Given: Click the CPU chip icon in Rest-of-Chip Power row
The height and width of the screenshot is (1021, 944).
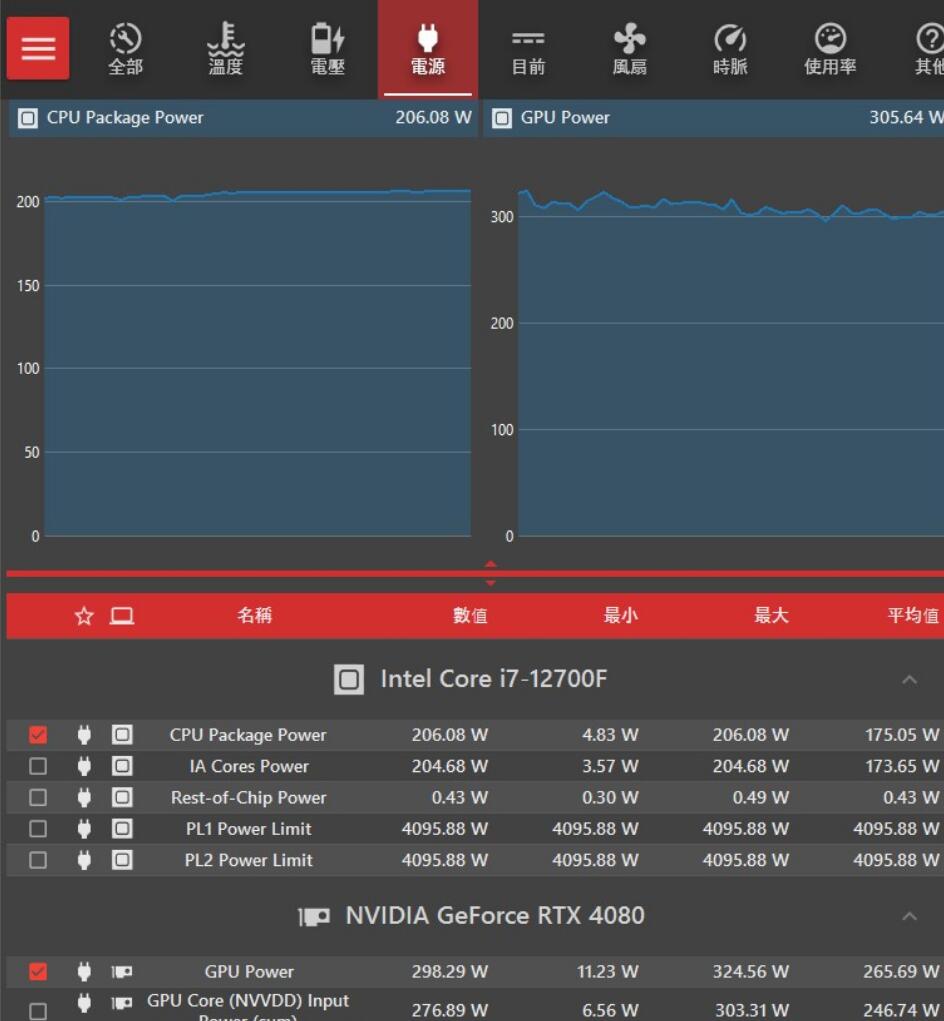Looking at the screenshot, I should pyautogui.click(x=122, y=798).
